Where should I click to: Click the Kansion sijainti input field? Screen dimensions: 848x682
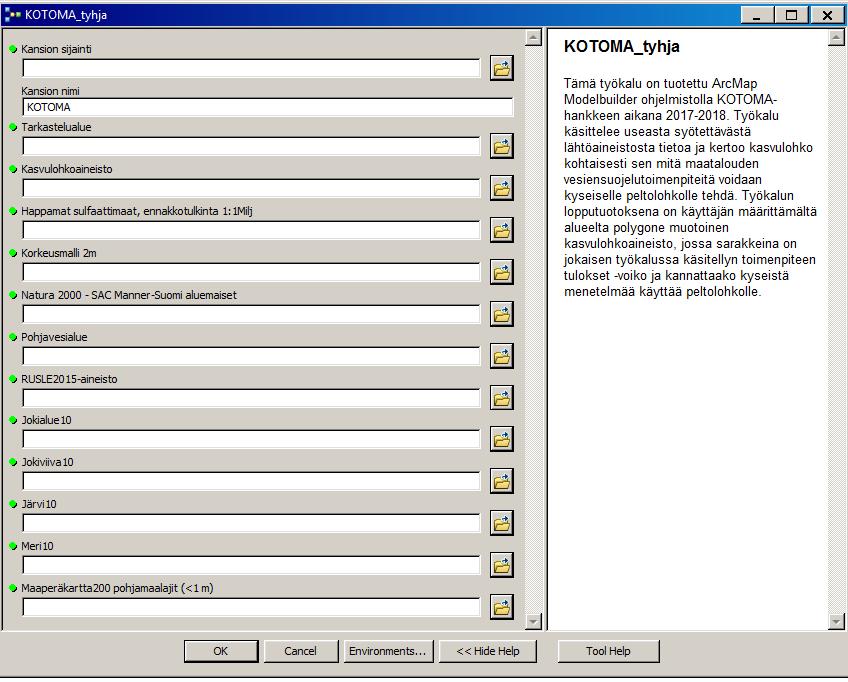pyautogui.click(x=251, y=68)
